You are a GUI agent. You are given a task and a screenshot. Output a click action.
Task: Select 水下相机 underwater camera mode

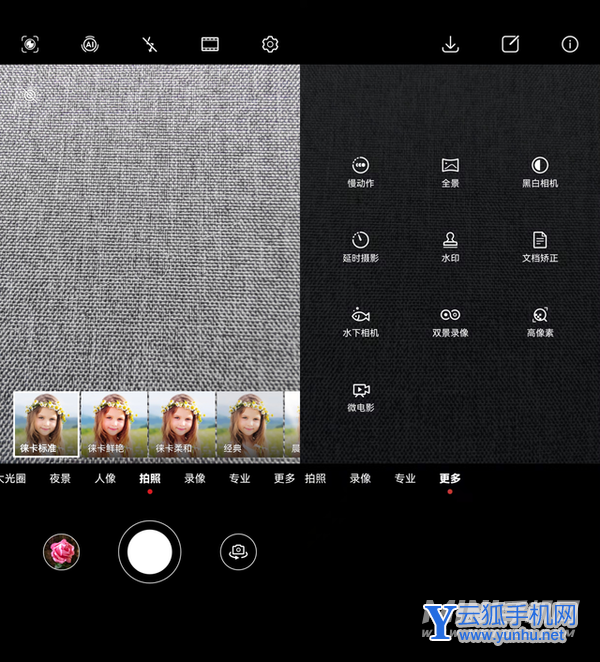point(360,320)
